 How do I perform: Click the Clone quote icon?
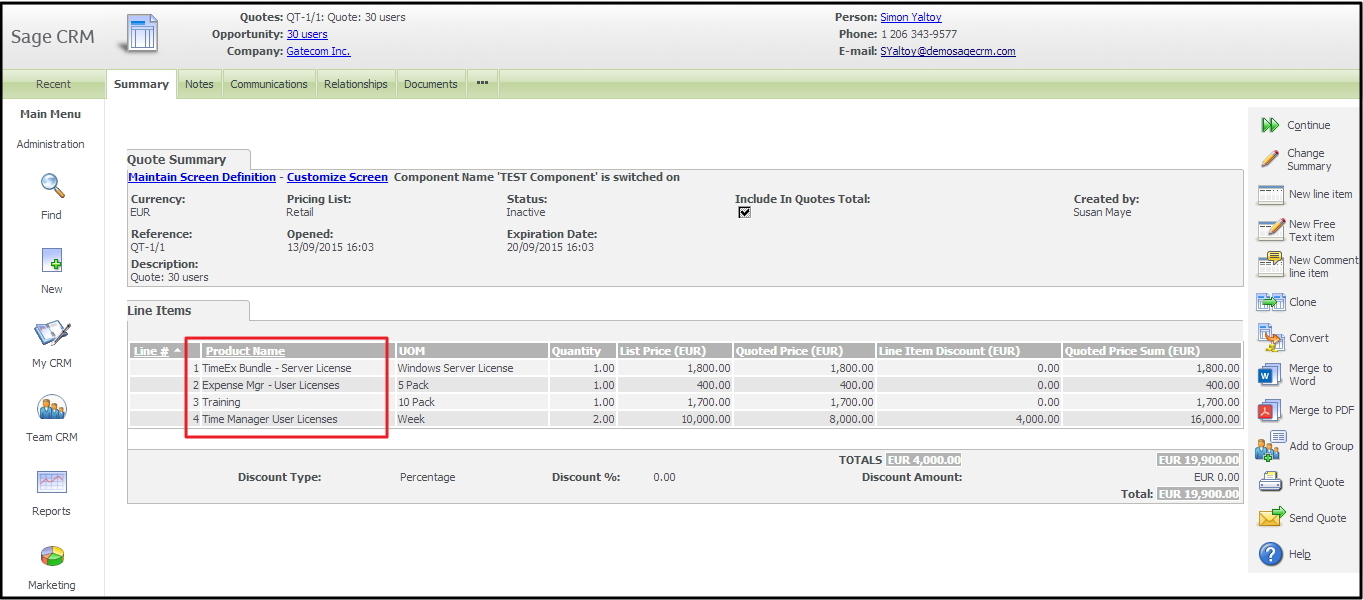coord(1270,302)
